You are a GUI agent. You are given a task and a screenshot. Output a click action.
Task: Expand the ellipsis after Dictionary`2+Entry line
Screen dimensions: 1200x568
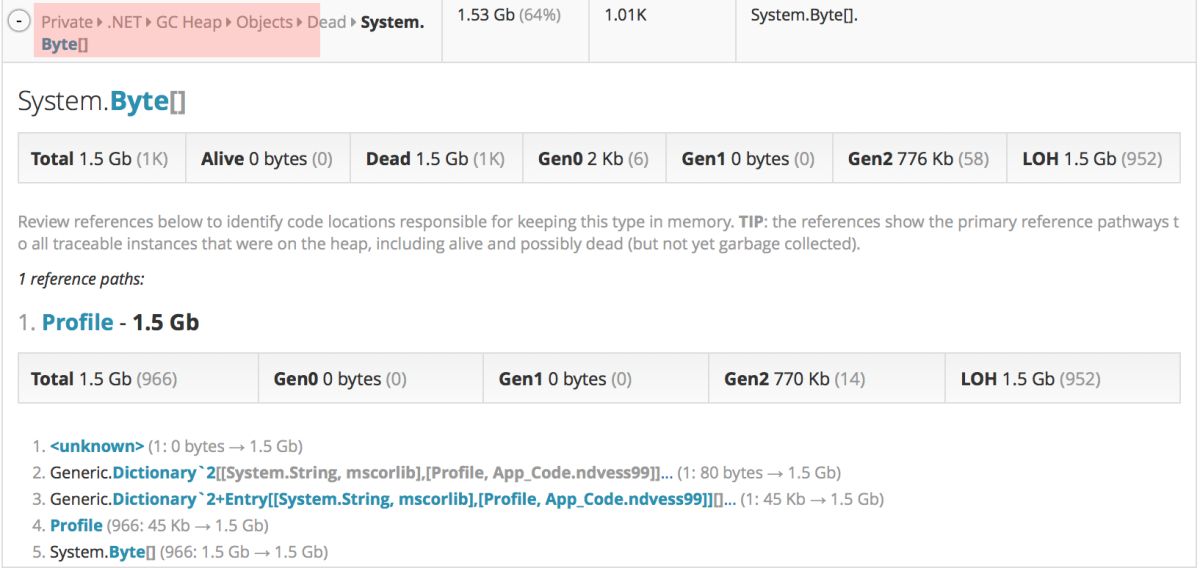pyautogui.click(x=730, y=499)
